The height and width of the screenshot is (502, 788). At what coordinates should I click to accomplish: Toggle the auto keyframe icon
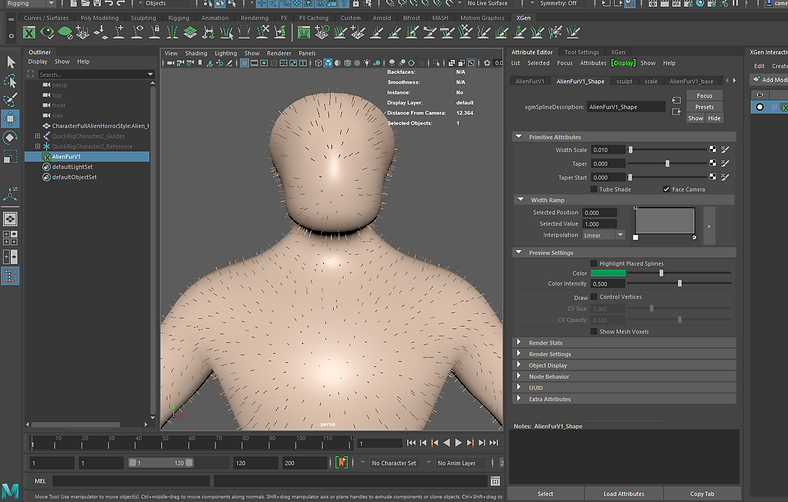[342, 462]
